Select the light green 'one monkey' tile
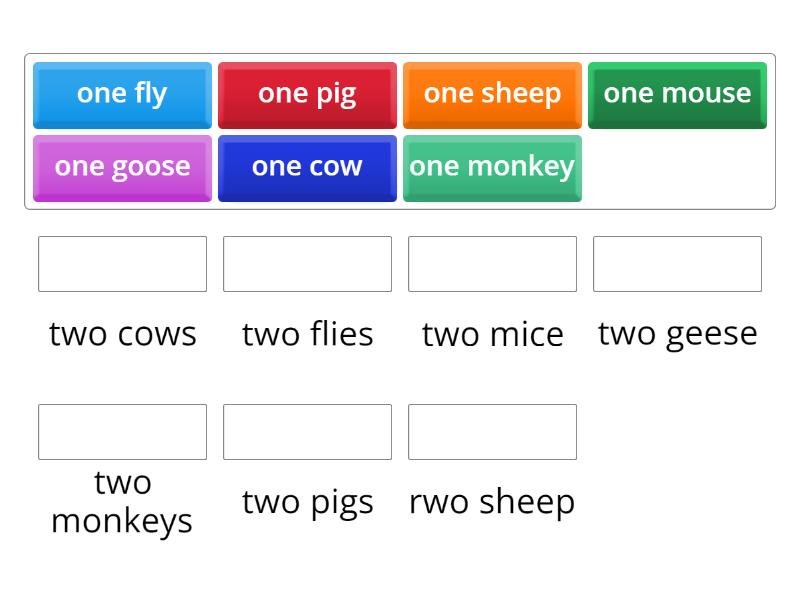Screen dimensions: 800x600 pyautogui.click(x=492, y=166)
